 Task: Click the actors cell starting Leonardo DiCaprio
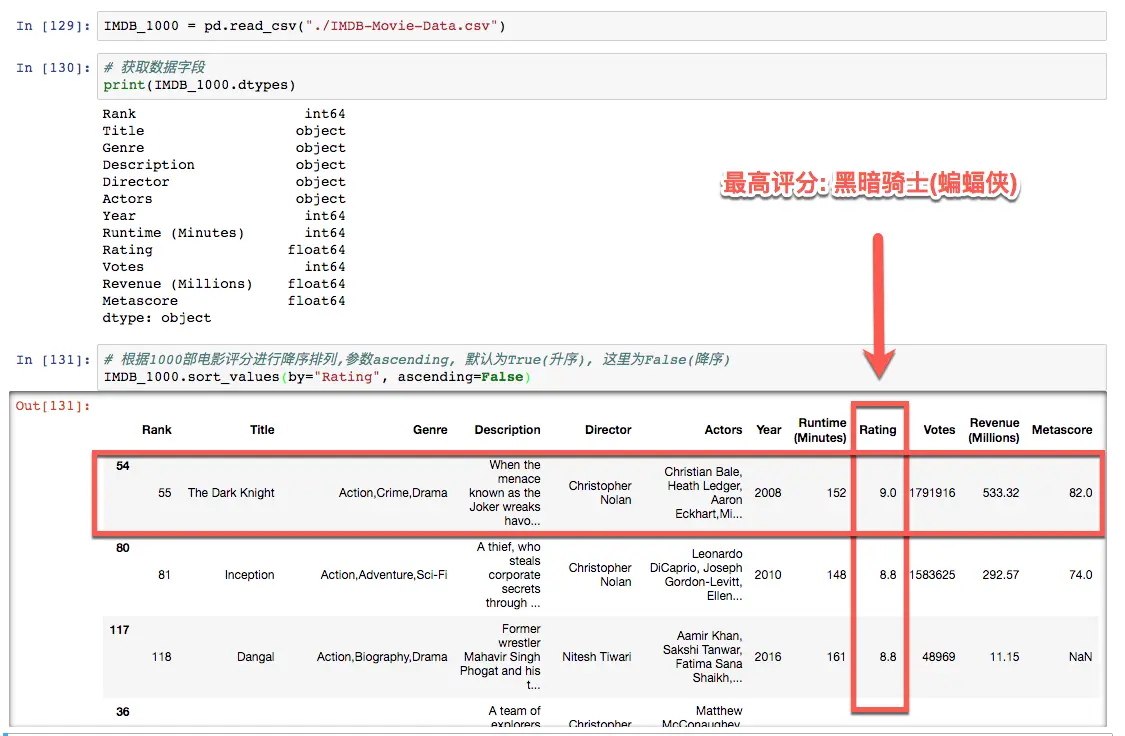(696, 575)
